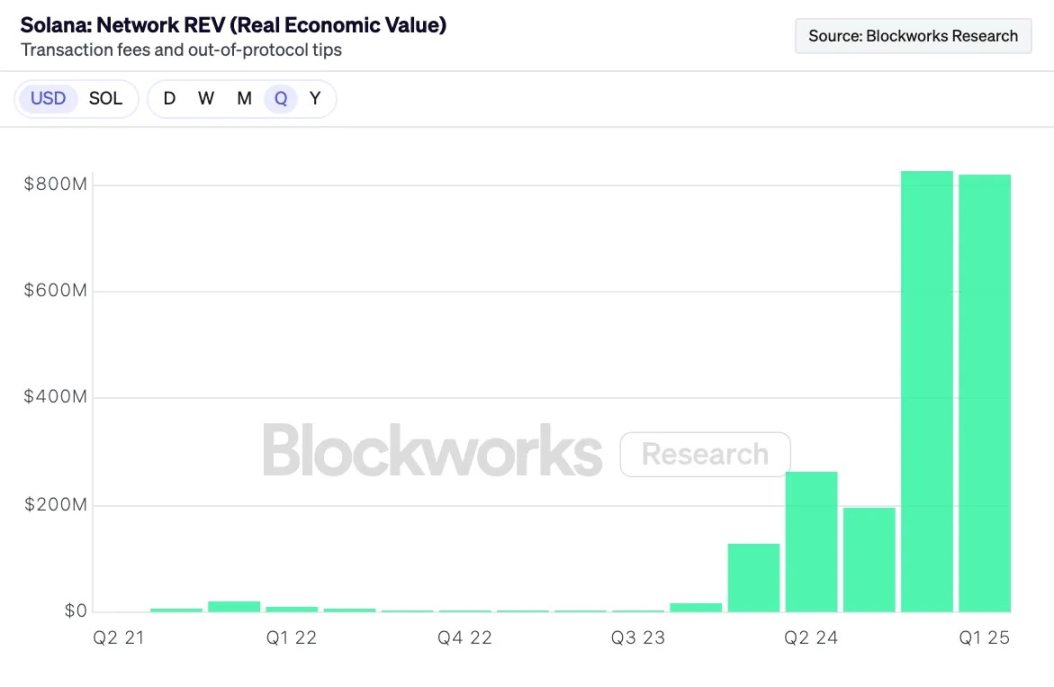Click the Q3 23 x-axis label
The width and height of the screenshot is (1054, 687).
[638, 638]
